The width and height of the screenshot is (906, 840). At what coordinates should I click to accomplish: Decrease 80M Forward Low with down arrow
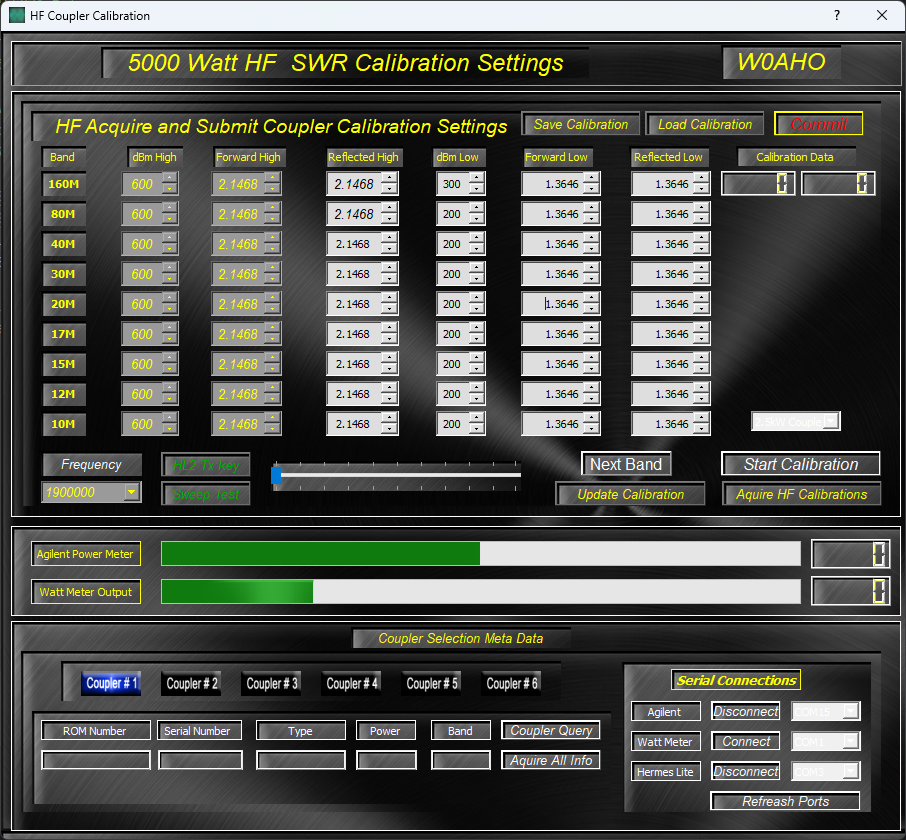point(591,220)
